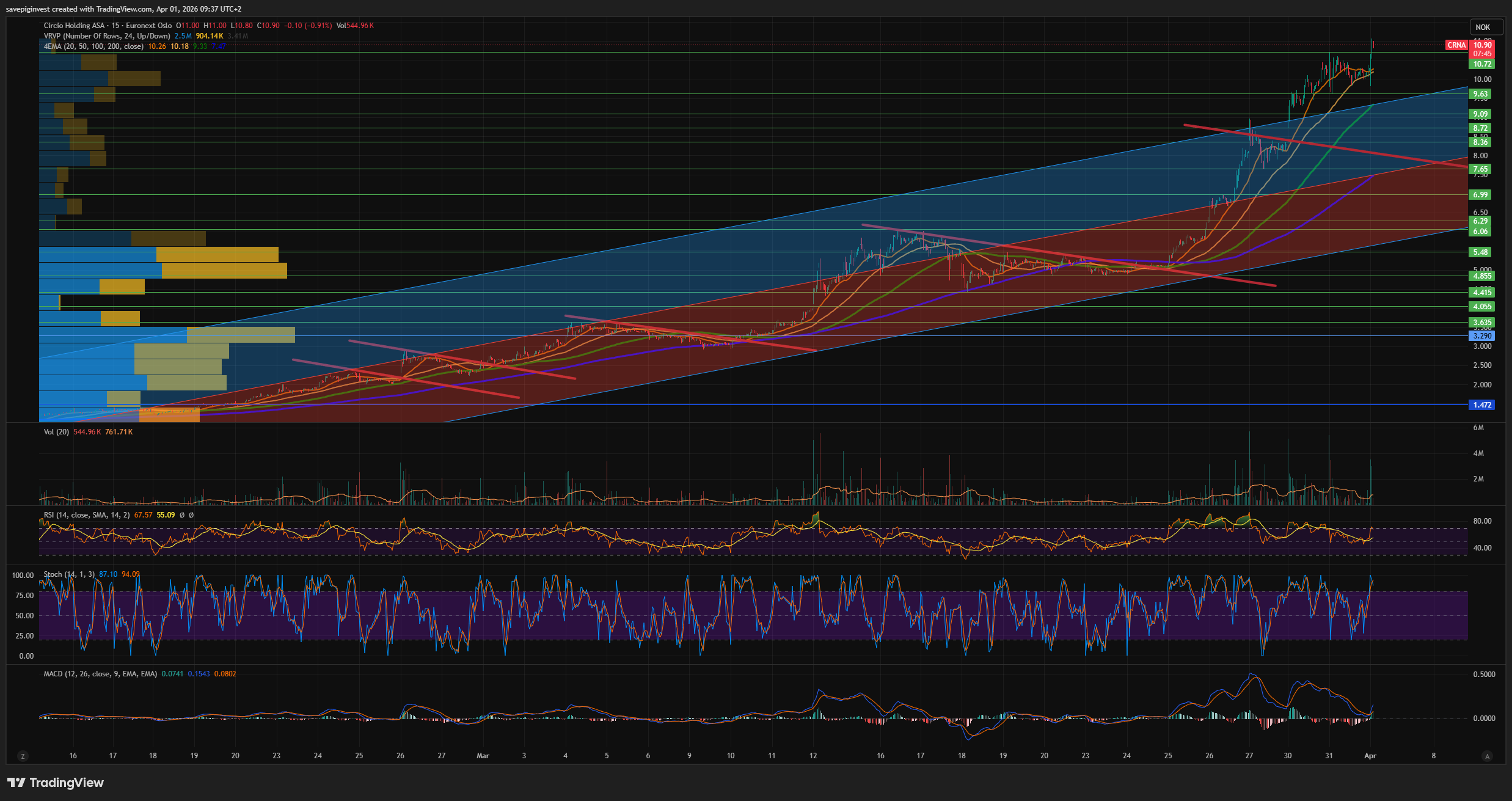The width and height of the screenshot is (1512, 801).
Task: Click the orange 10.26 EMA value
Action: coord(157,46)
